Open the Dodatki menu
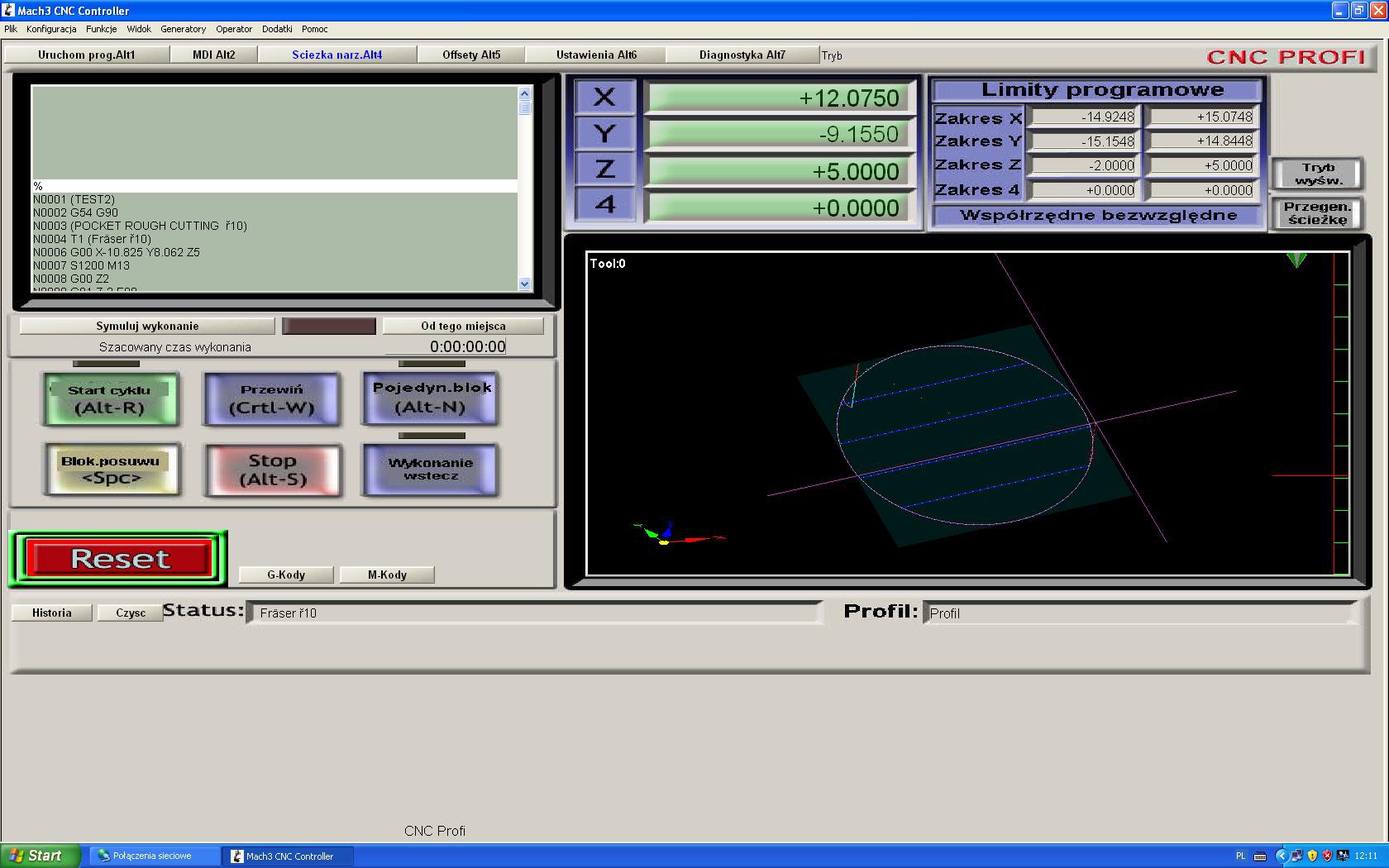This screenshot has height=868, width=1389. coord(277,29)
